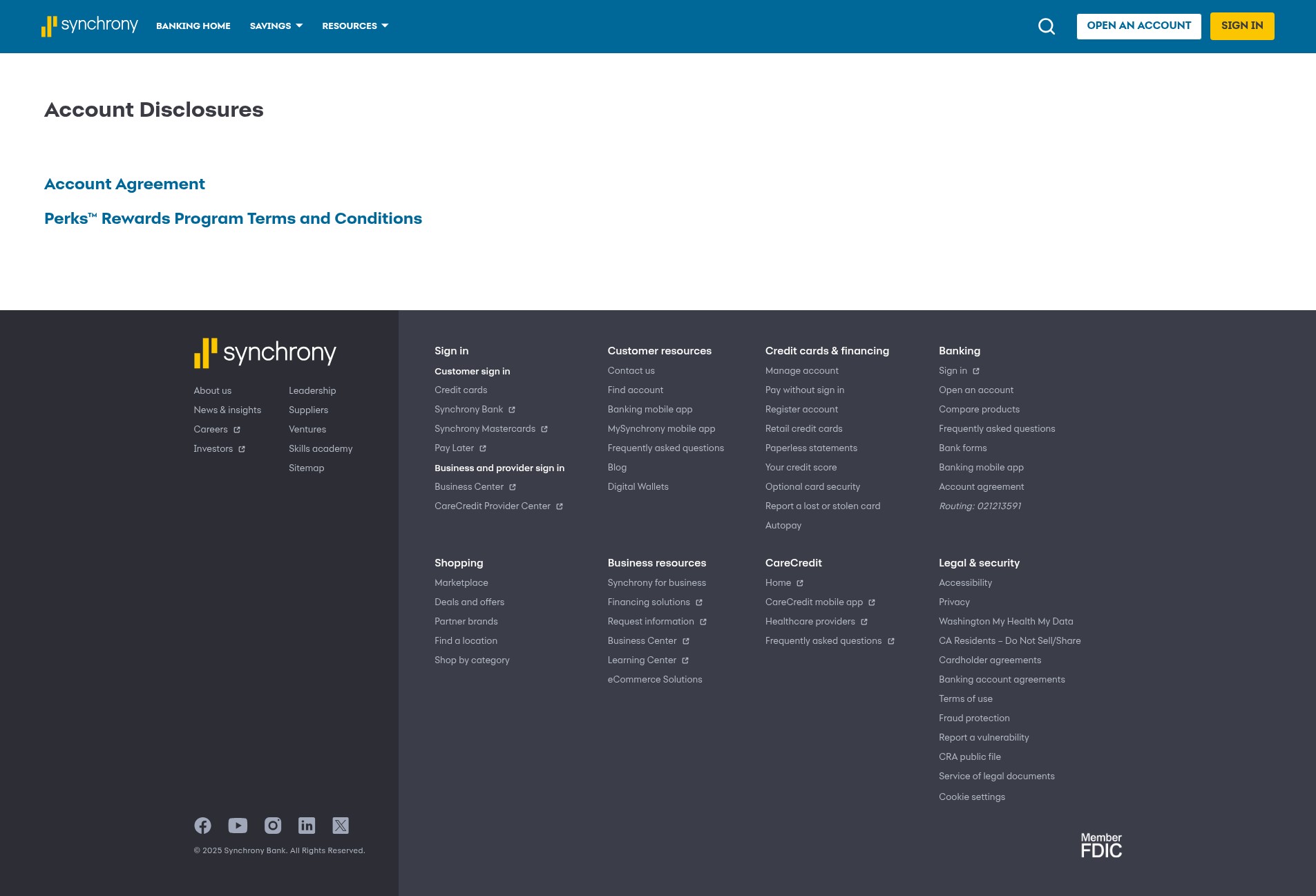Open Investors external link
This screenshot has height=896, width=1316.
pos(220,449)
